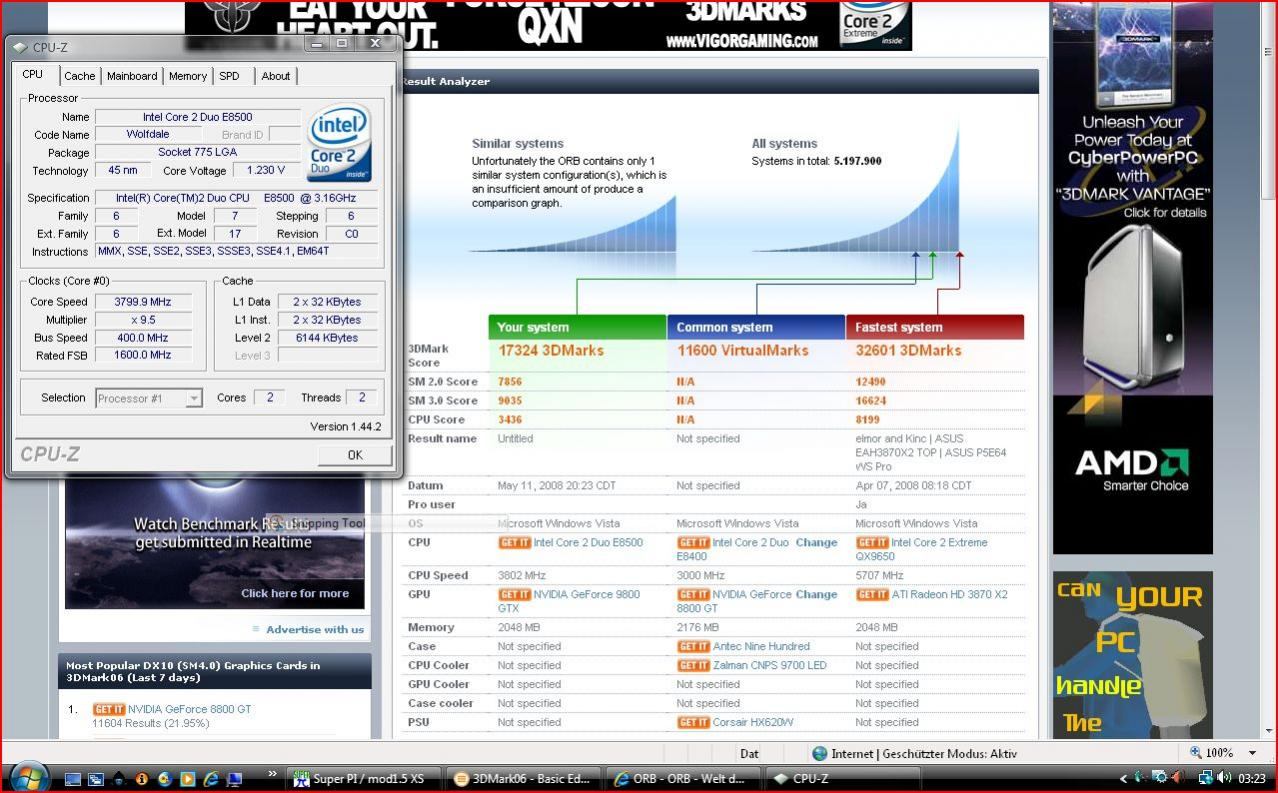The height and width of the screenshot is (793, 1278).
Task: Click the system tray clock showing 03:23
Action: point(1252,779)
